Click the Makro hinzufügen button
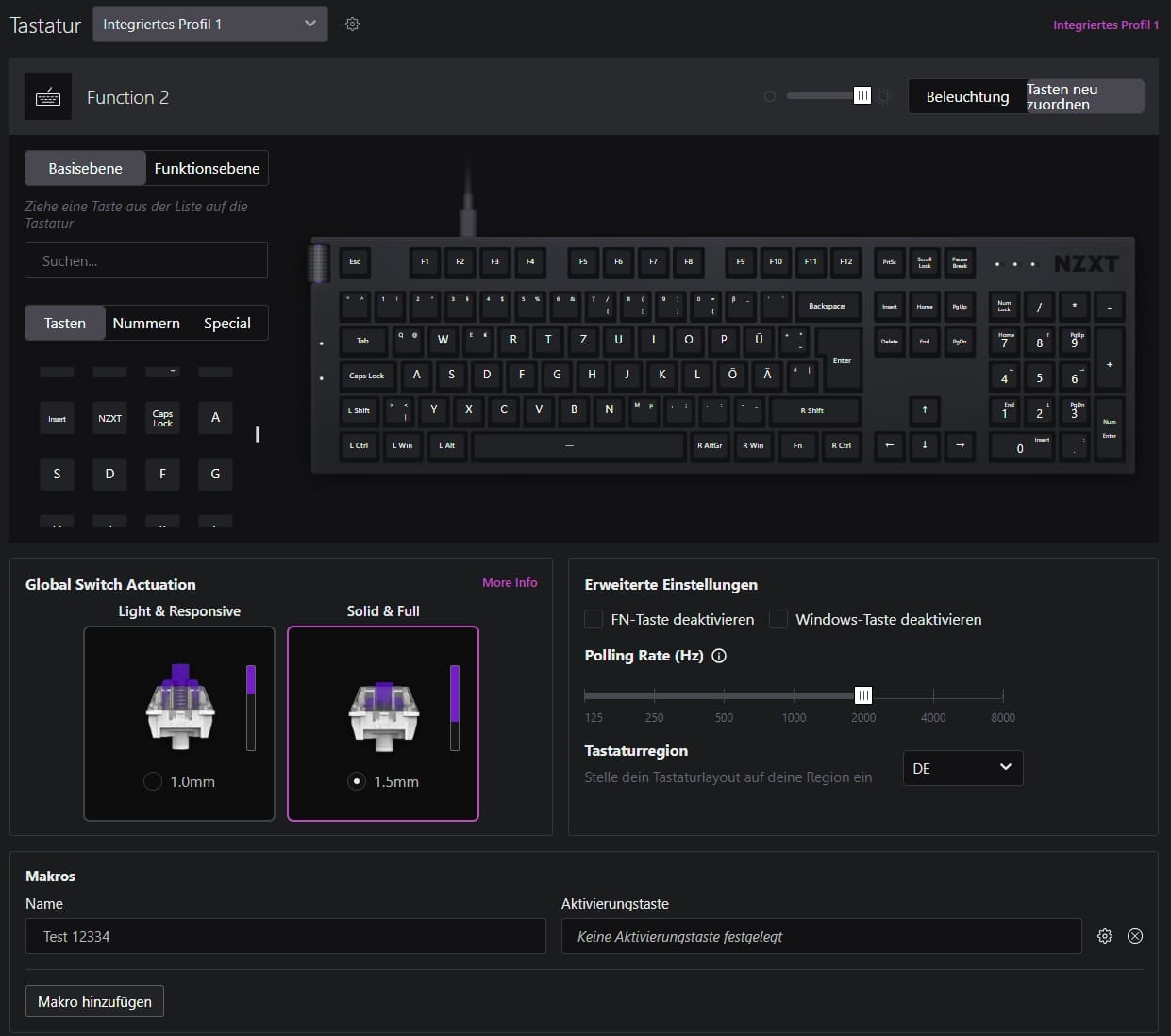The image size is (1171, 1036). 94,1001
